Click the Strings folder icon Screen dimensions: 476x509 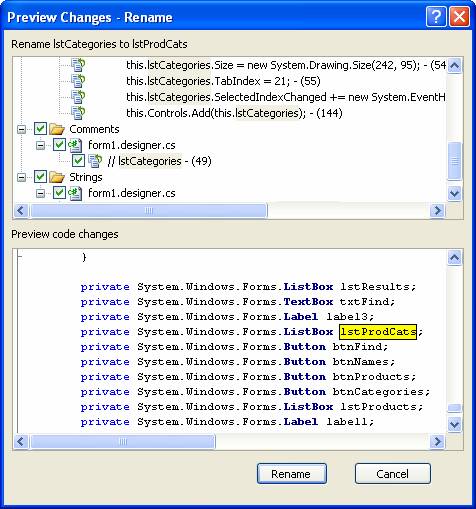57,177
